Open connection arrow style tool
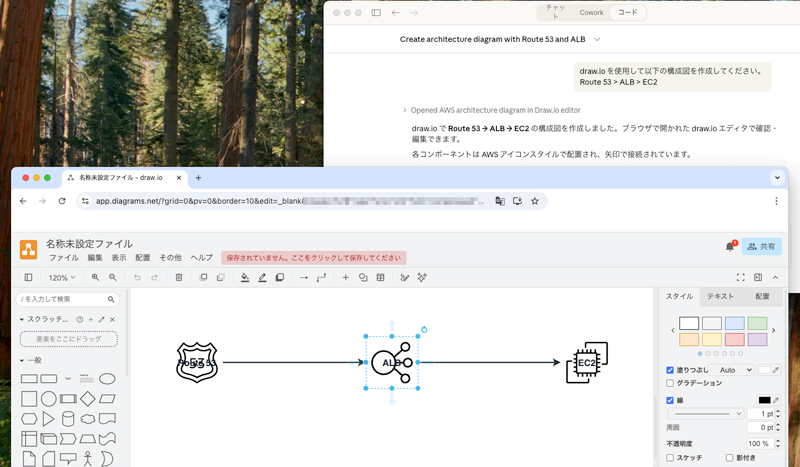This screenshot has height=467, width=800. tap(304, 277)
